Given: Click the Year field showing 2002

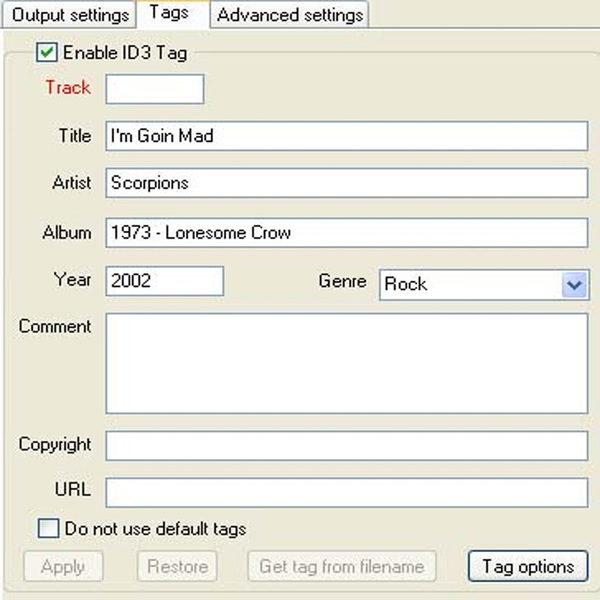Looking at the screenshot, I should pyautogui.click(x=165, y=281).
